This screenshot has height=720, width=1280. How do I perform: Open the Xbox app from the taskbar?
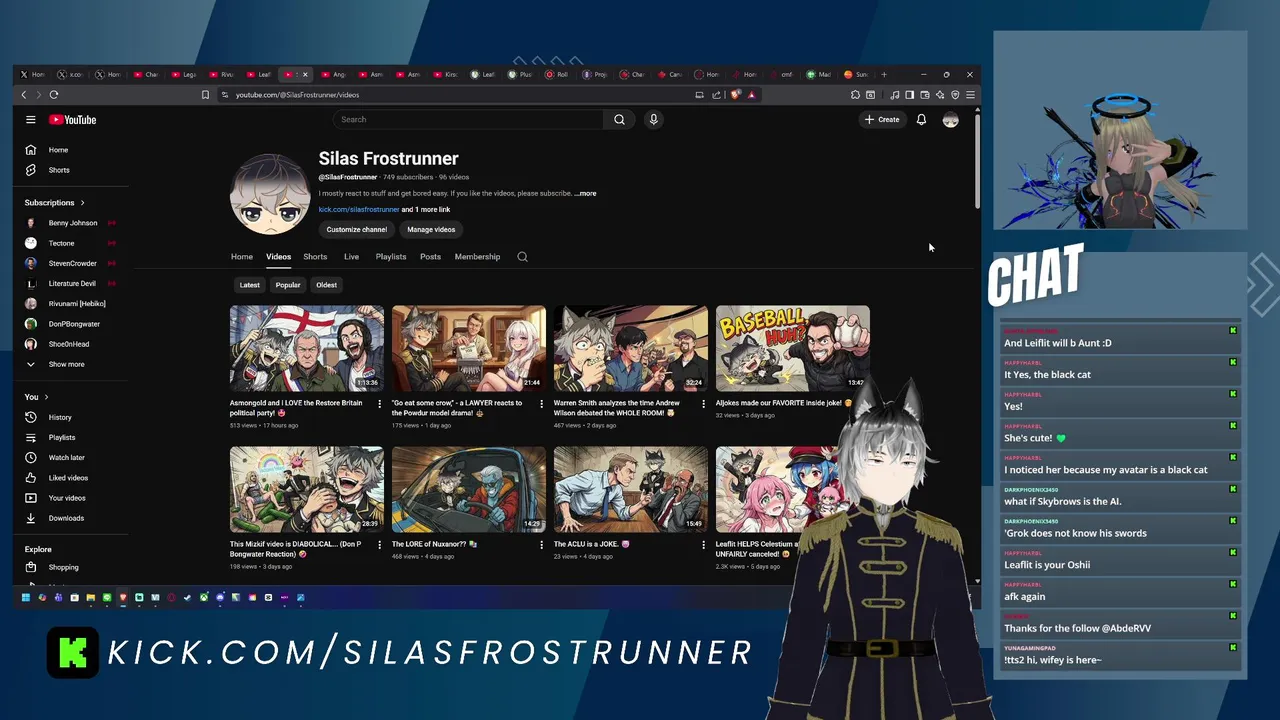[204, 598]
